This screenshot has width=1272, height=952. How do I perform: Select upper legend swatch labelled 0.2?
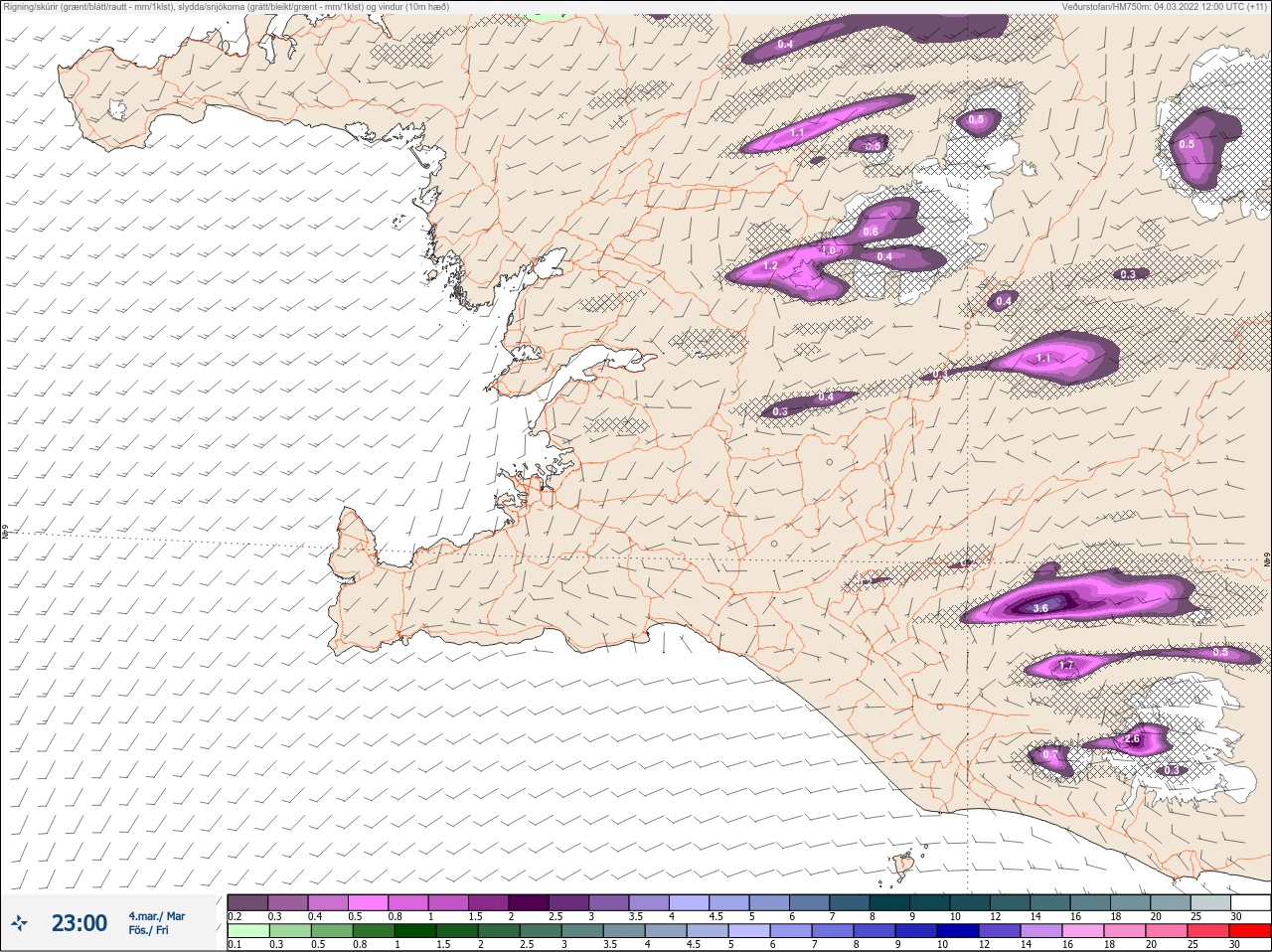click(247, 902)
